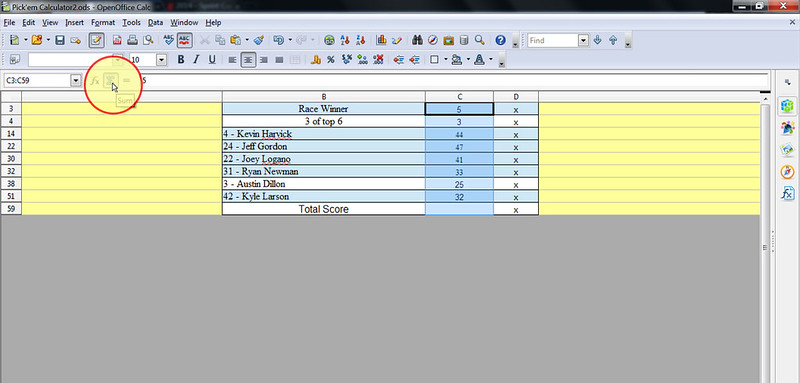This screenshot has width=800, height=383.
Task: Open the font color picker
Action: (x=479, y=60)
